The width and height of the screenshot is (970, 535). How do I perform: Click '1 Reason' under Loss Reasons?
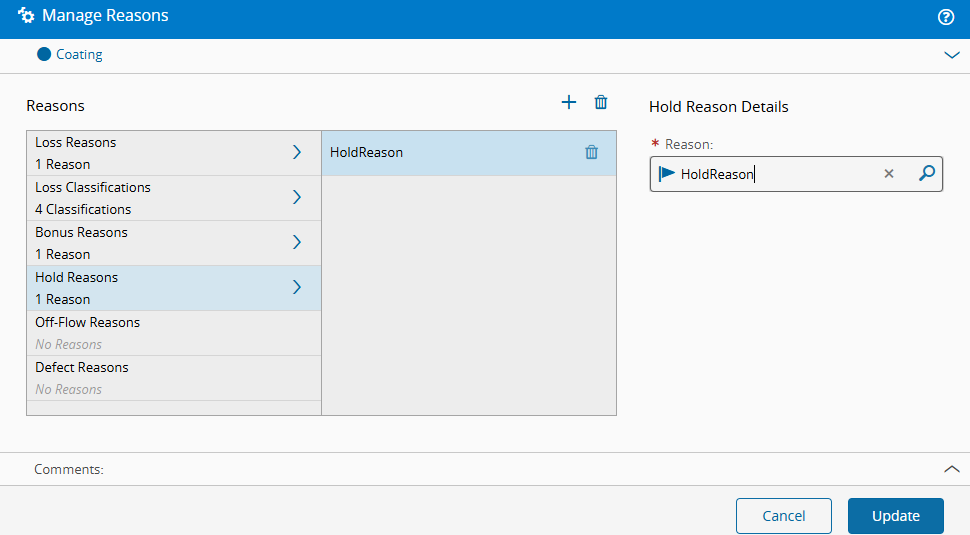pos(62,165)
